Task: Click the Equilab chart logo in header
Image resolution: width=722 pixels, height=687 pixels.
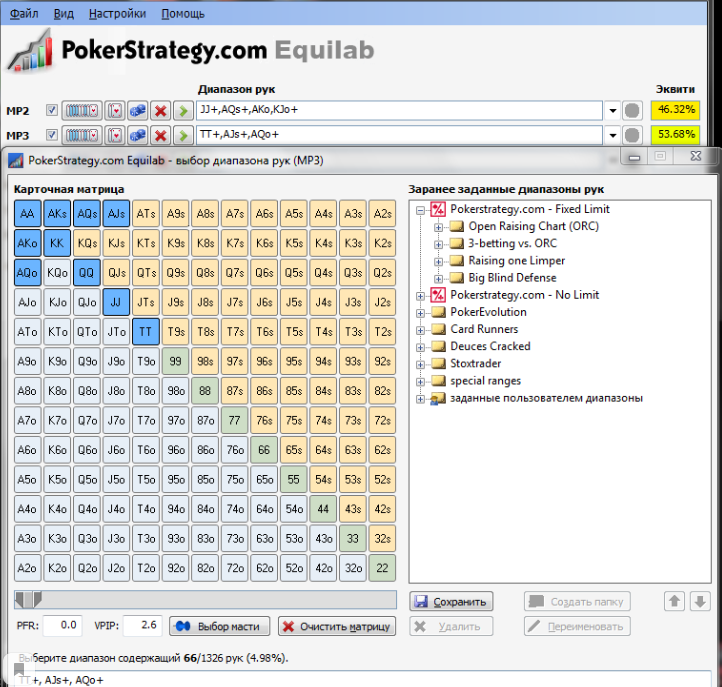Action: (30, 51)
